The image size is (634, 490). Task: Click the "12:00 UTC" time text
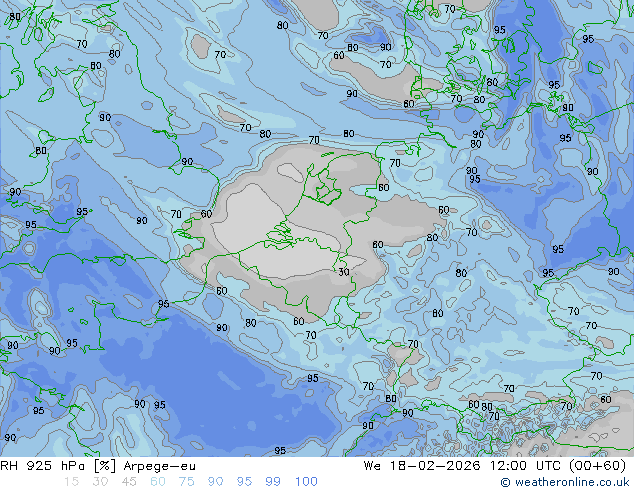click(525, 466)
